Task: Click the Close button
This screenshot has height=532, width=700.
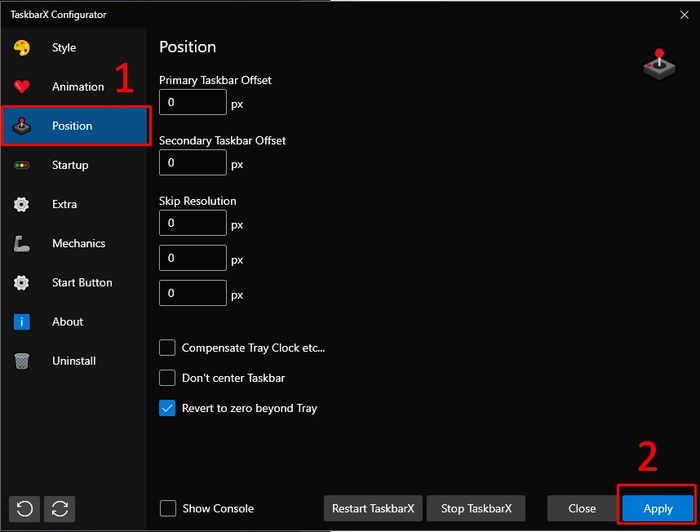Action: (x=582, y=508)
